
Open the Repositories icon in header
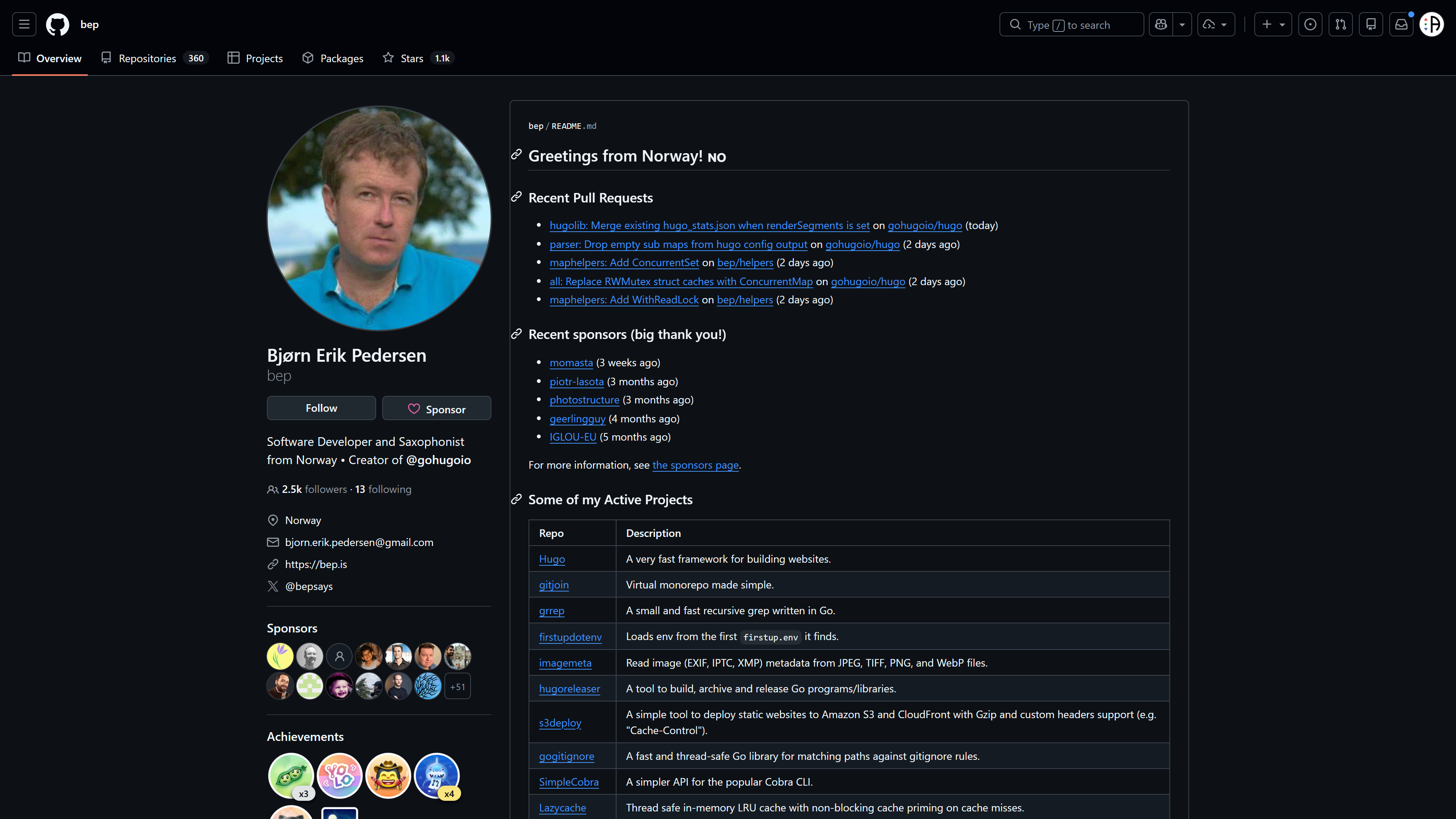(1371, 24)
